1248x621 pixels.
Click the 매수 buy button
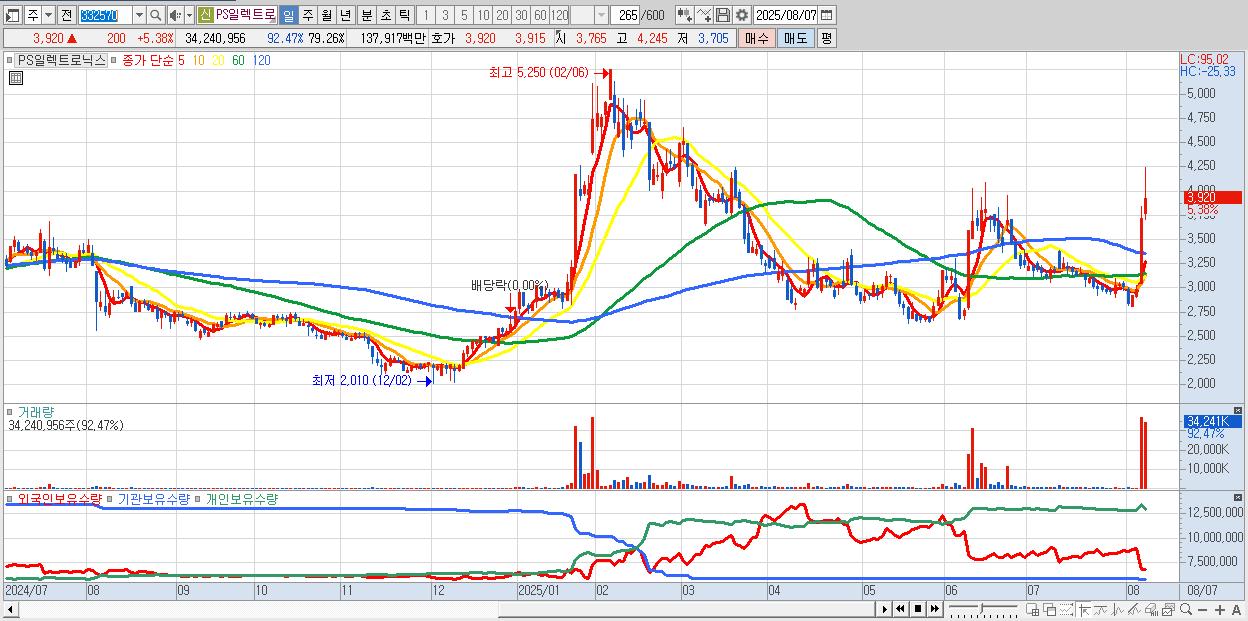(x=756, y=38)
